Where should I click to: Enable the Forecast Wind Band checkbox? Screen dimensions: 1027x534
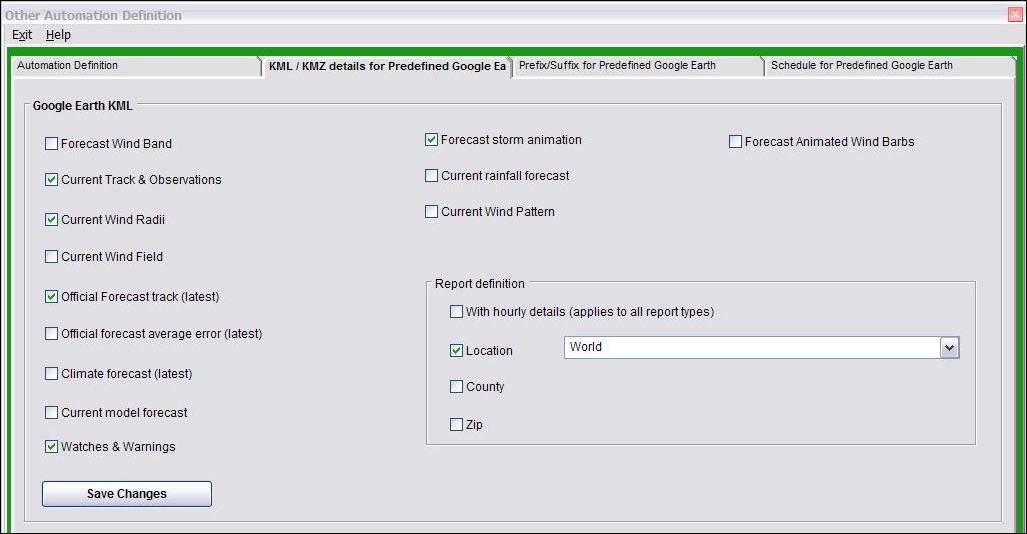[52, 144]
